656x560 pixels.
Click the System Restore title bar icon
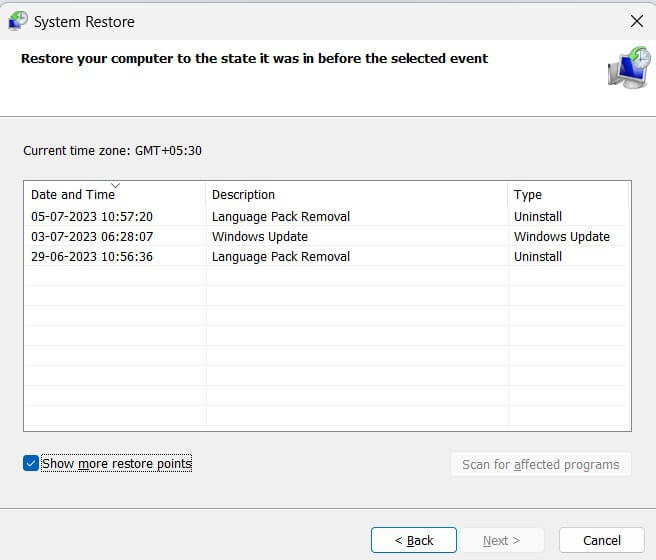(18, 21)
